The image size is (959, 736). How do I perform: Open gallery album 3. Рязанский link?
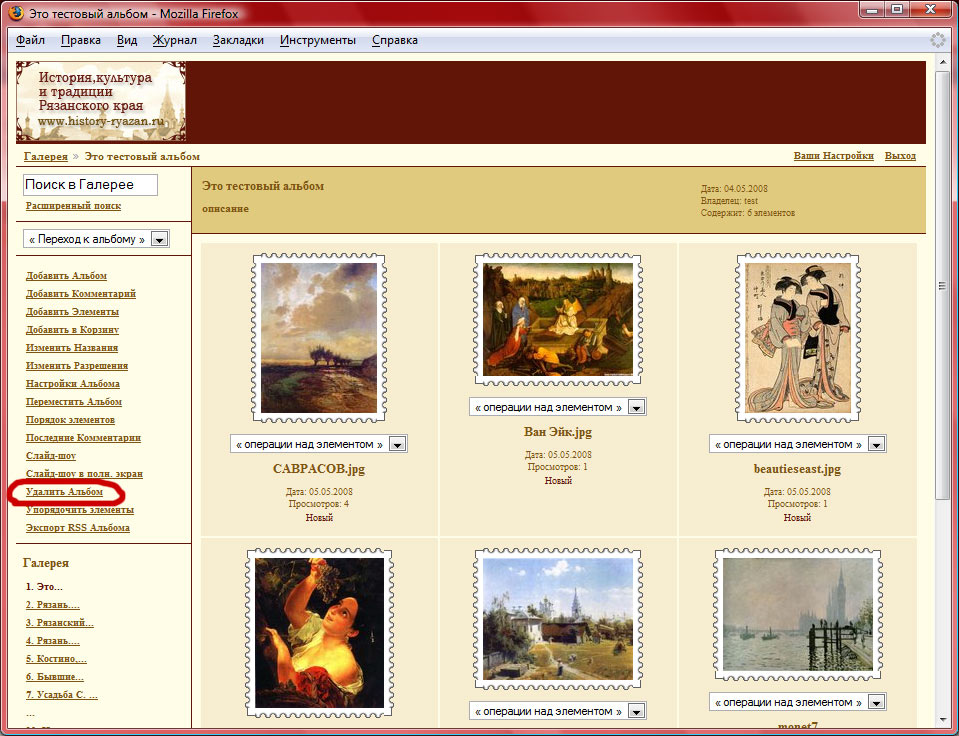click(59, 623)
